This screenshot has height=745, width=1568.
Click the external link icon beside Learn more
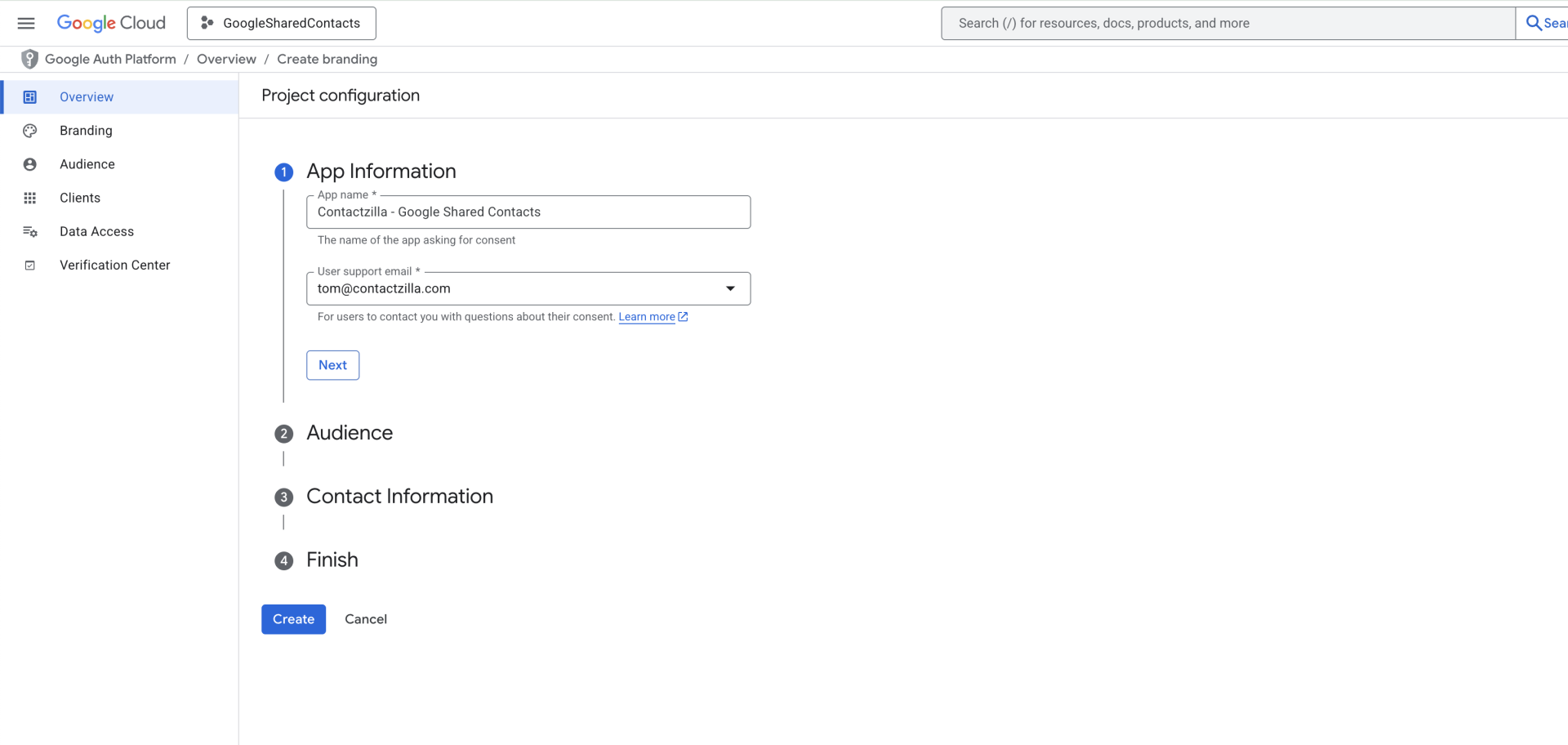point(684,317)
